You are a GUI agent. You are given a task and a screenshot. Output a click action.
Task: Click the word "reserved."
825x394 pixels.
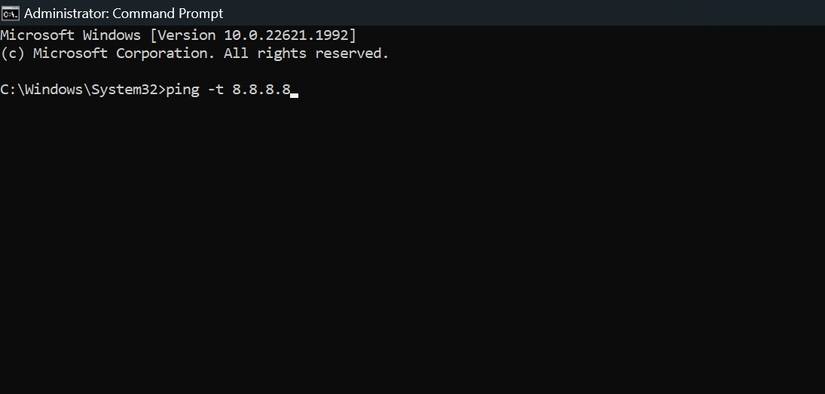[352, 54]
